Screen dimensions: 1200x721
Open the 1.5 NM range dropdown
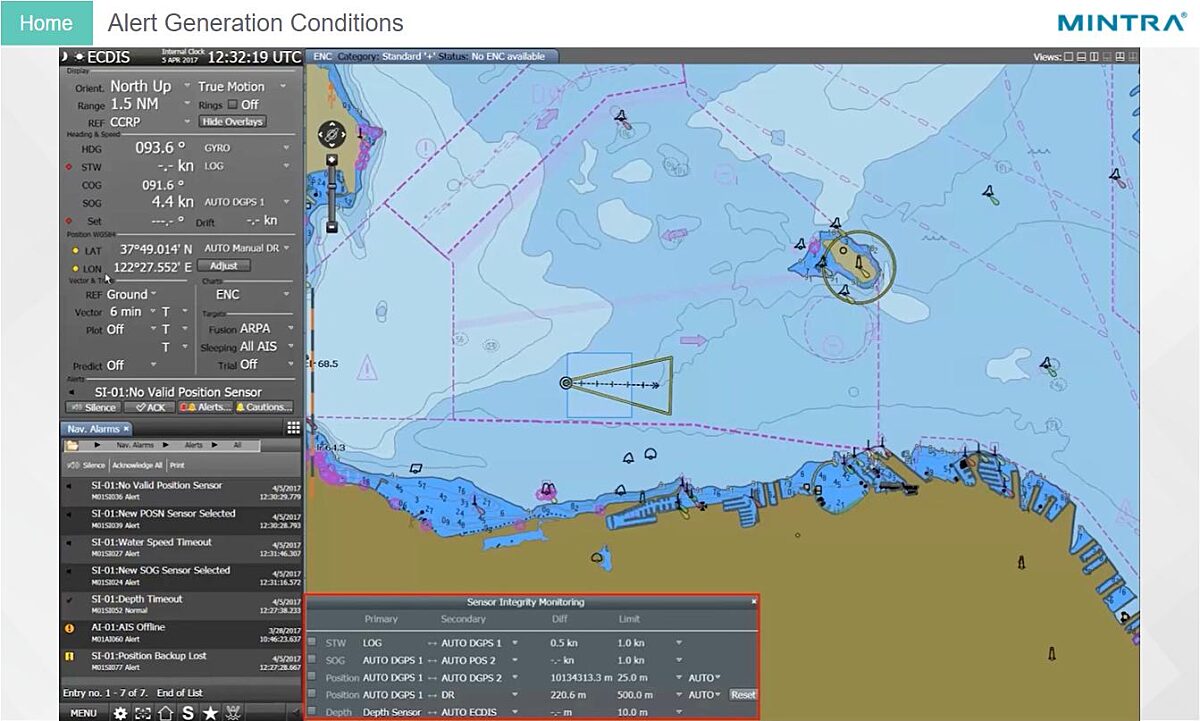point(186,104)
